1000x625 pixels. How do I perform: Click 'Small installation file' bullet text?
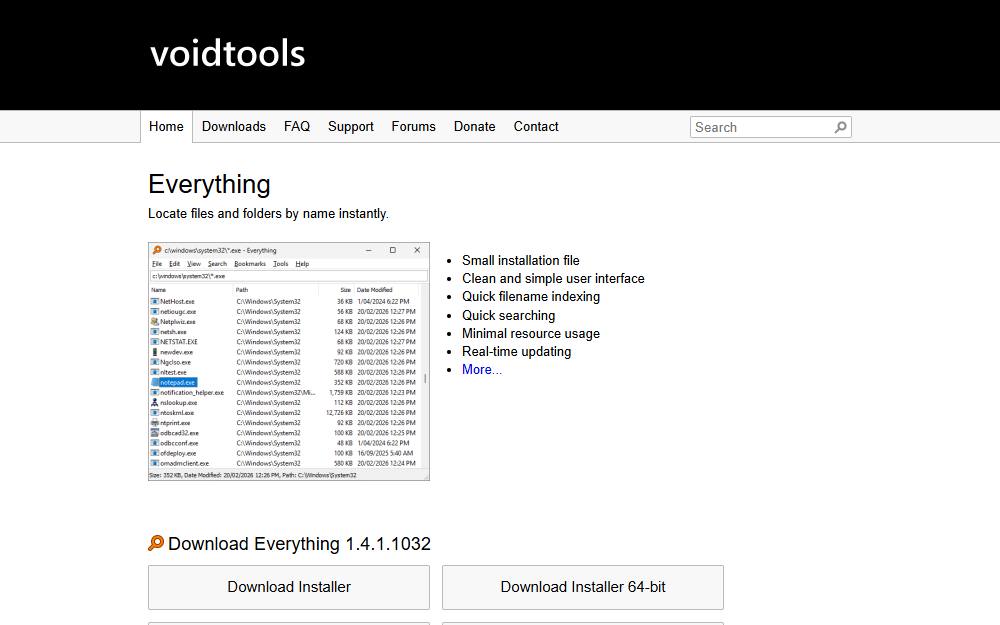(520, 260)
